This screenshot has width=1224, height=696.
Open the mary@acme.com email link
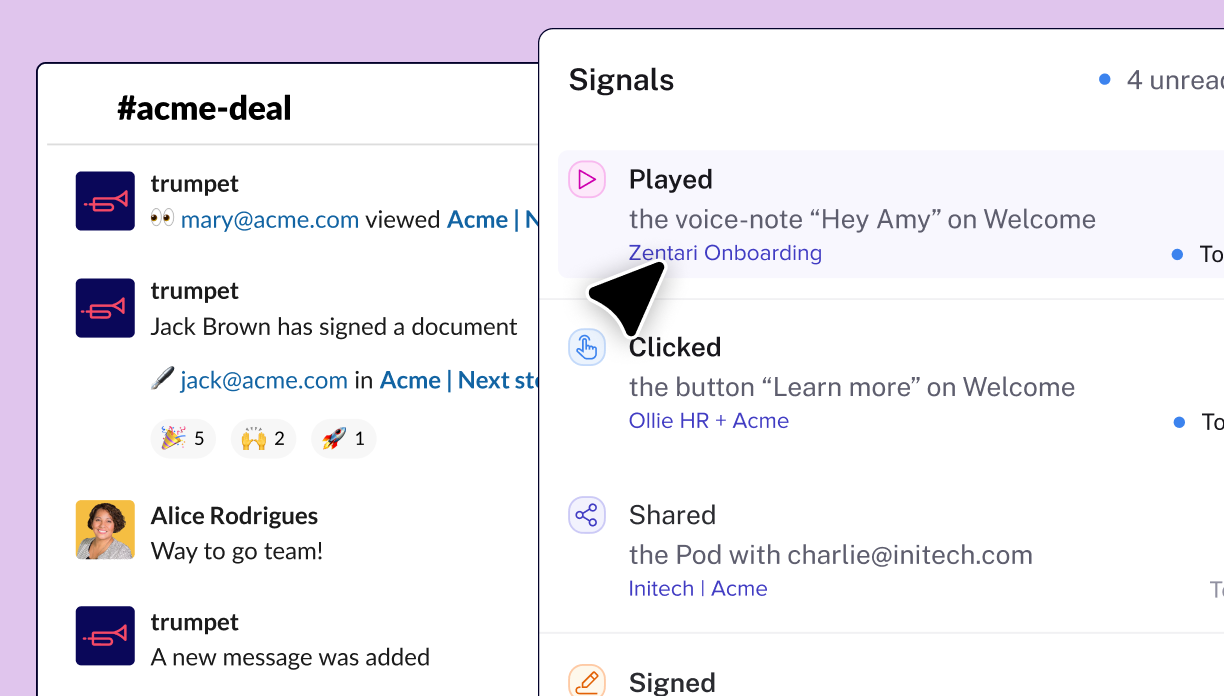click(x=270, y=220)
